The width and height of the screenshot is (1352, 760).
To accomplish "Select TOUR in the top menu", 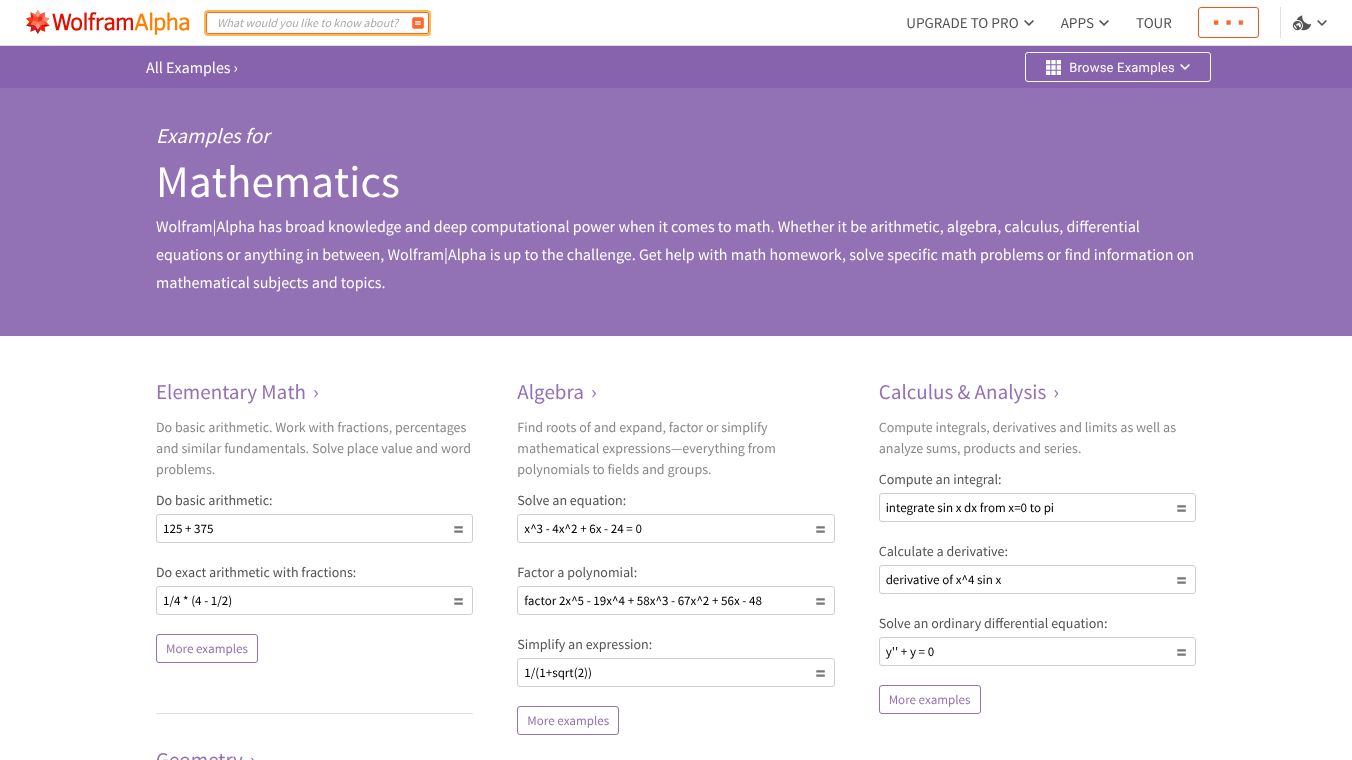I will click(1154, 22).
